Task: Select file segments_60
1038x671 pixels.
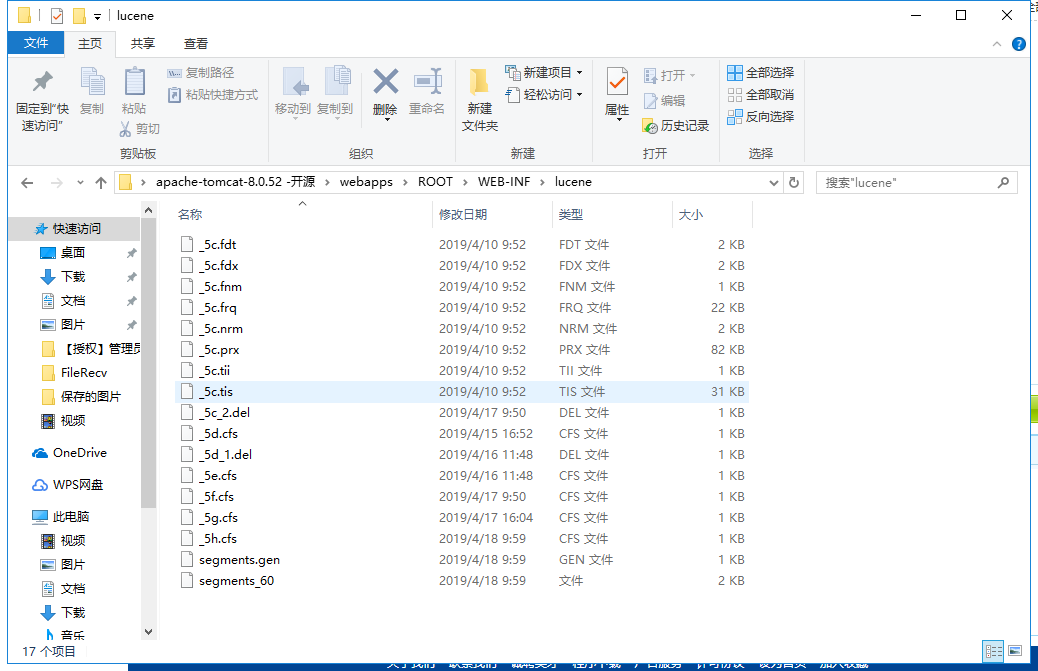Action: click(x=462, y=581)
